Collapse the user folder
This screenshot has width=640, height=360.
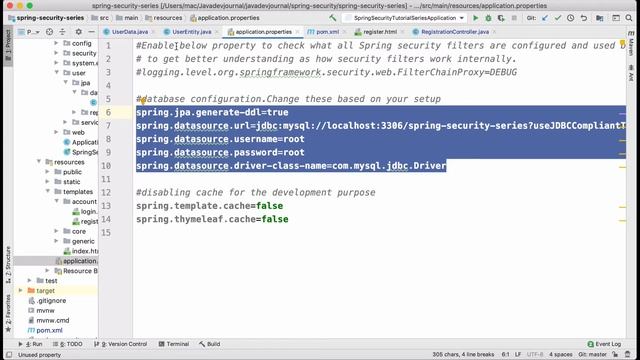[x=56, y=73]
